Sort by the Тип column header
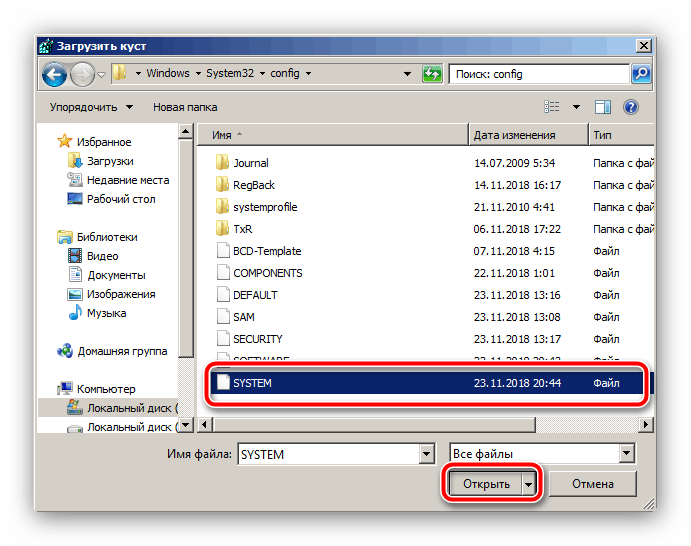 tap(621, 135)
